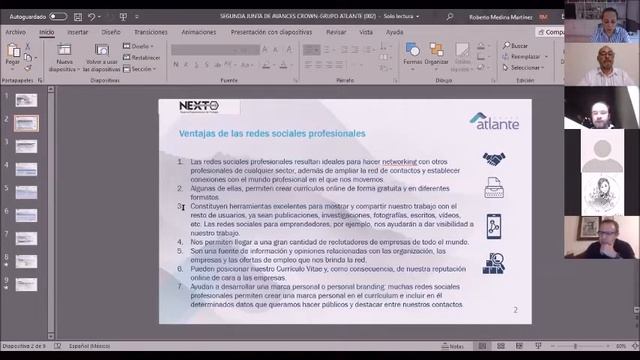Click the Compartir share button
640x360 pixels.
tap(550, 32)
